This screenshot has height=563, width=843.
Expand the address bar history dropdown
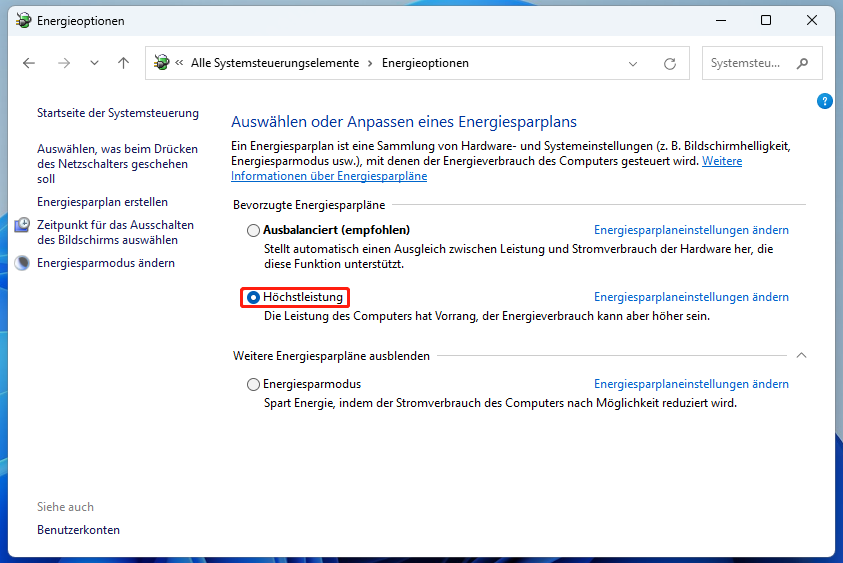click(x=633, y=64)
